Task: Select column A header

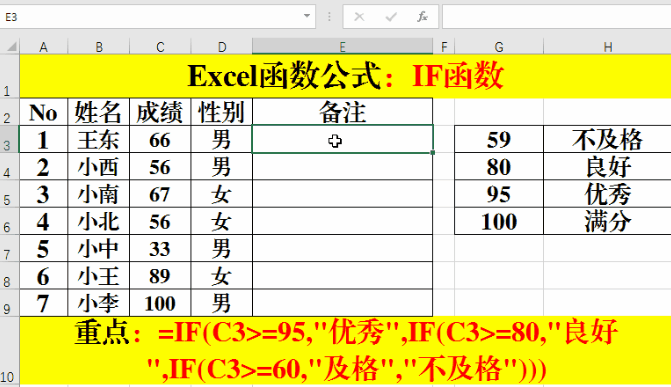Action: pos(43,46)
